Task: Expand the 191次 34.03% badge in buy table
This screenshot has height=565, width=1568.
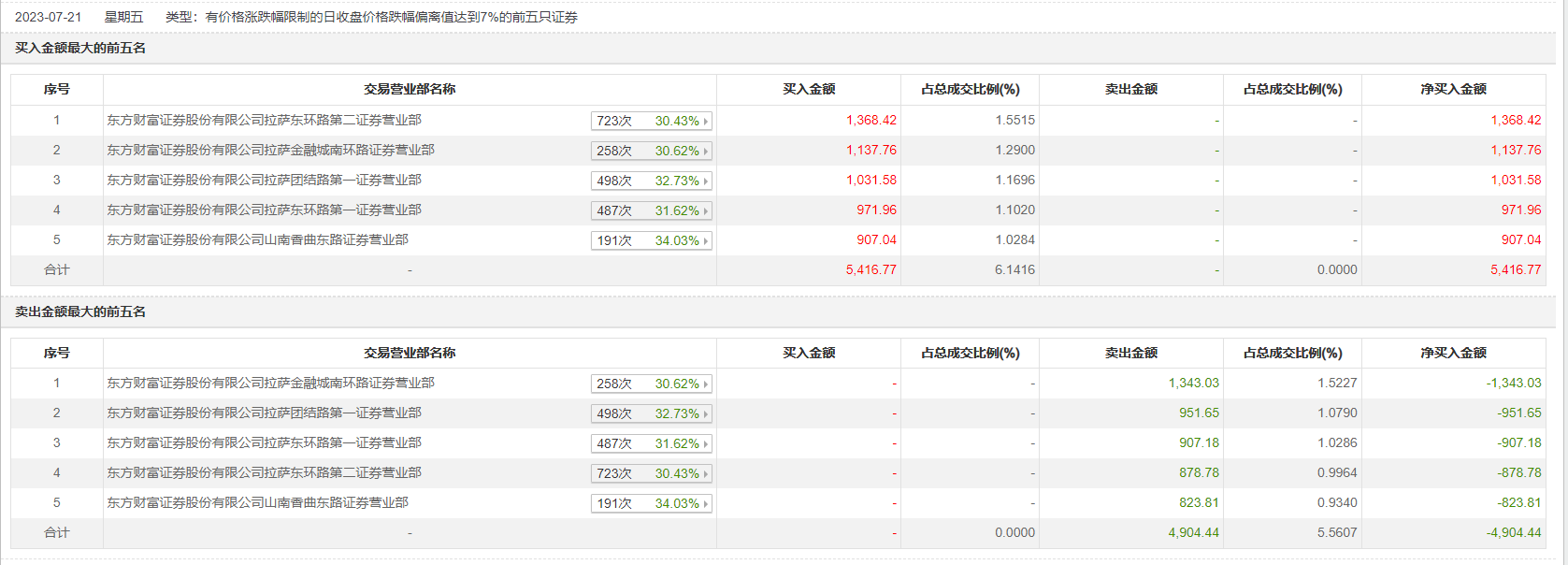Action: click(x=651, y=240)
